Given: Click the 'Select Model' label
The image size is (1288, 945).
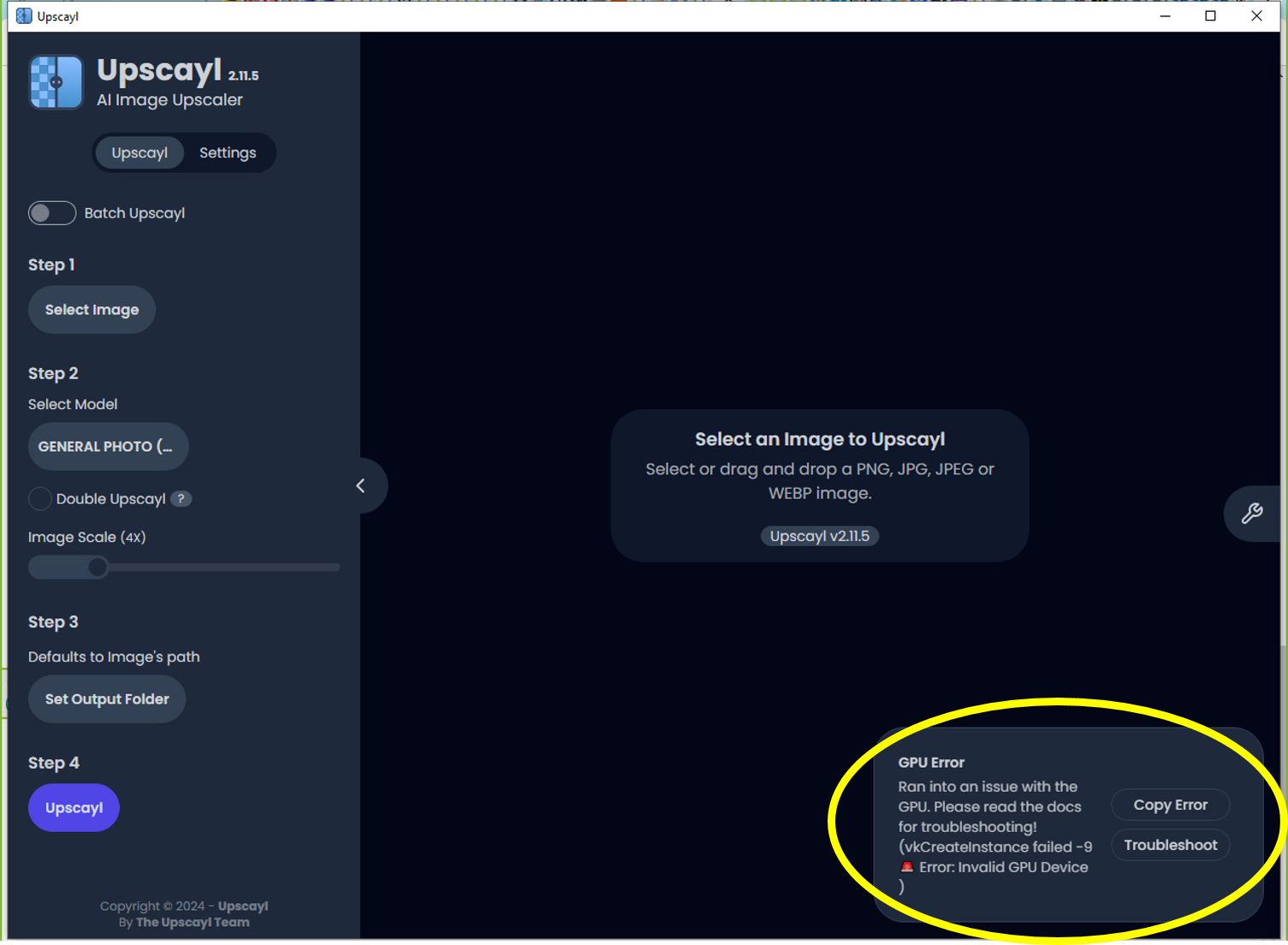Looking at the screenshot, I should [x=73, y=405].
